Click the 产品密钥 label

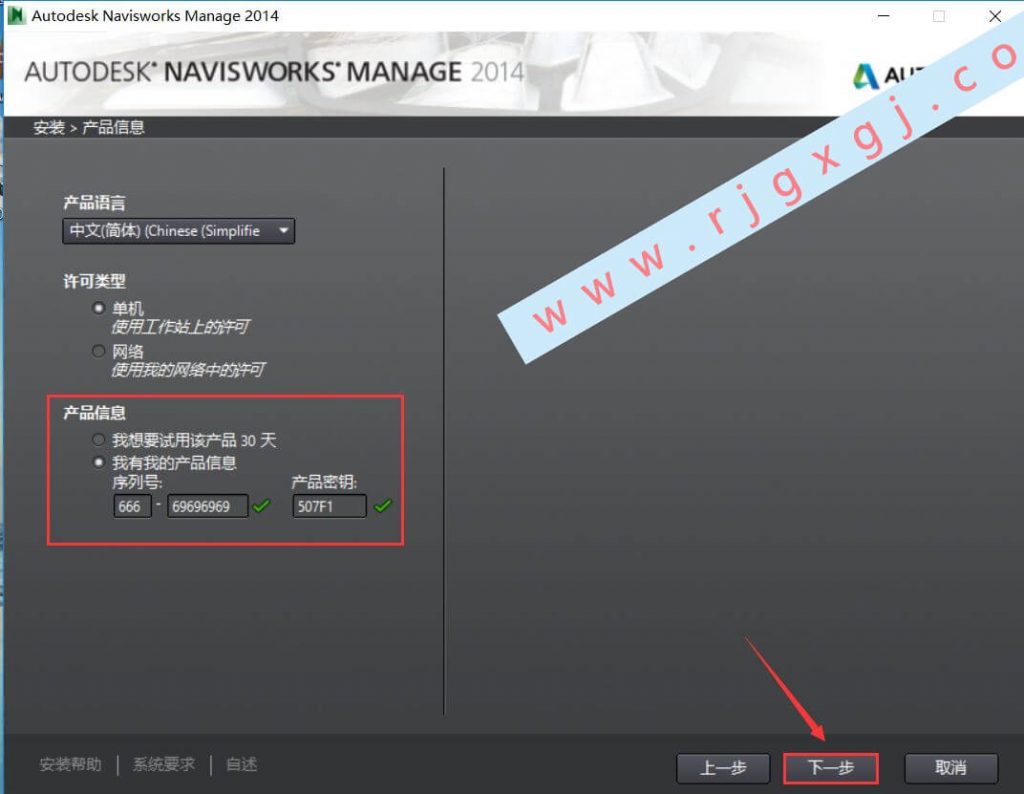point(324,483)
